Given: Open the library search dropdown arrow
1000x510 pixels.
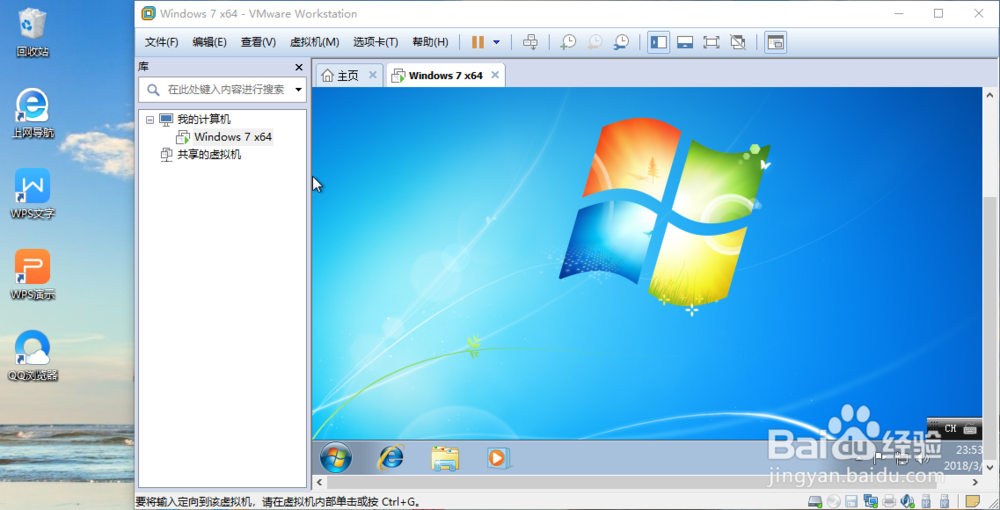Looking at the screenshot, I should (x=298, y=90).
